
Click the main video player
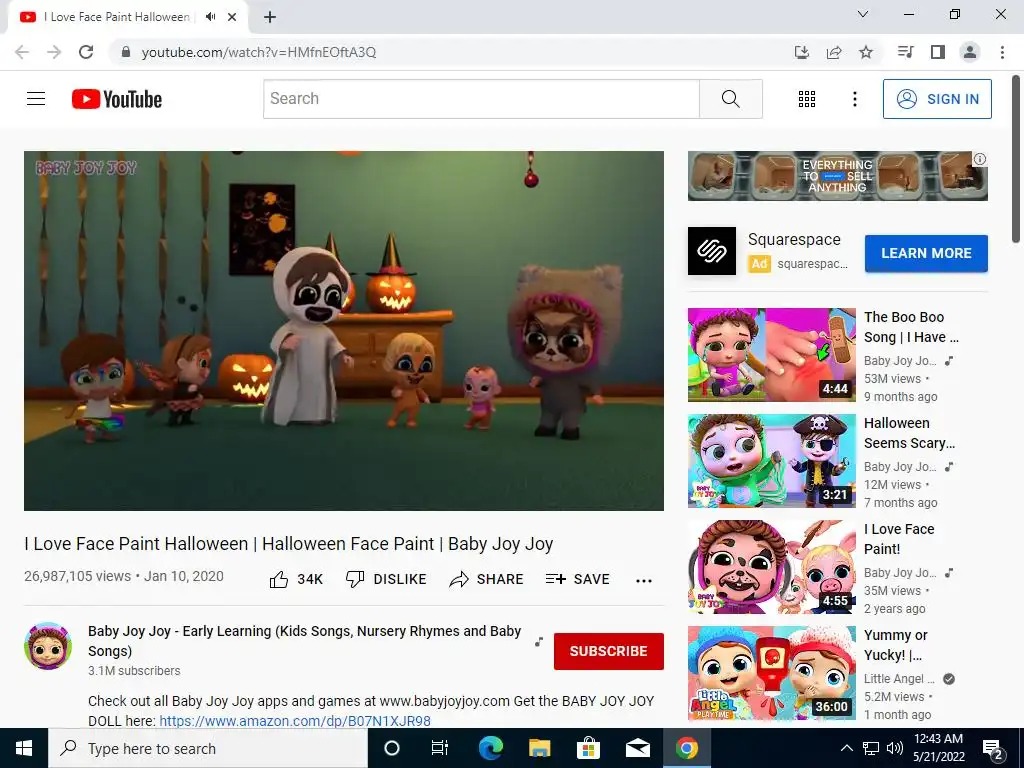pyautogui.click(x=344, y=330)
